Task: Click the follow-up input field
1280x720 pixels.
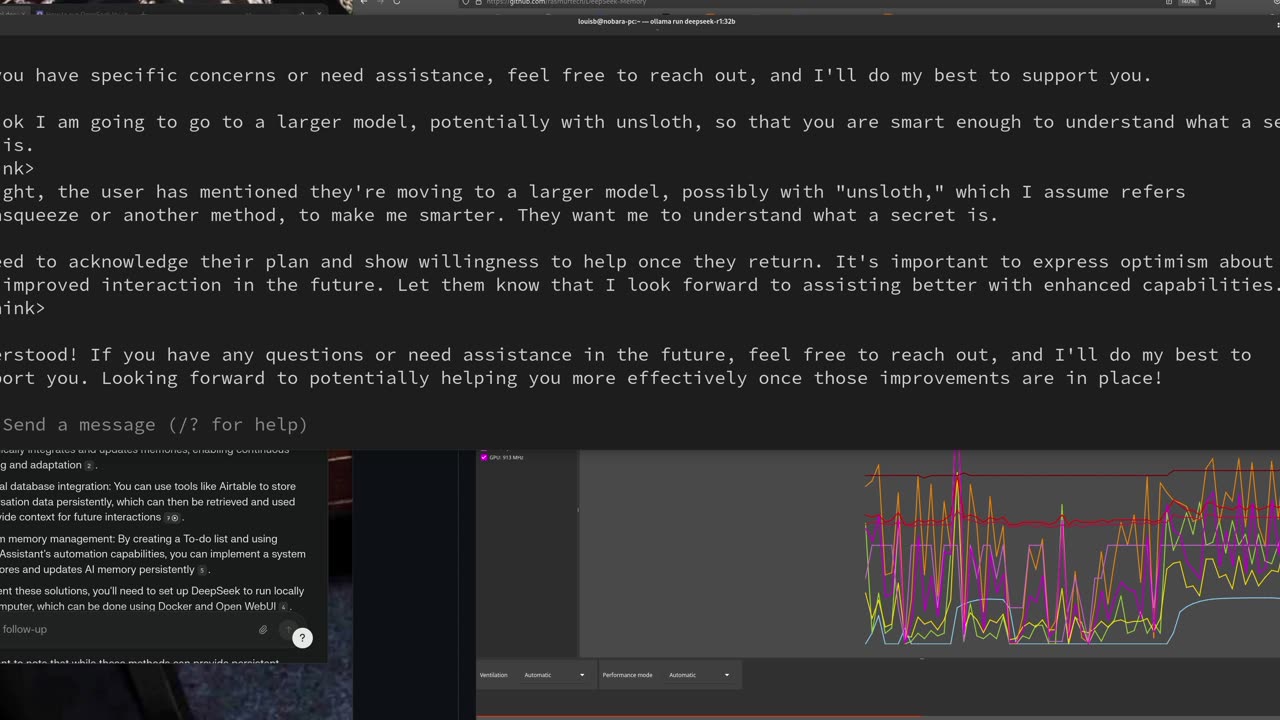Action: [x=125, y=629]
